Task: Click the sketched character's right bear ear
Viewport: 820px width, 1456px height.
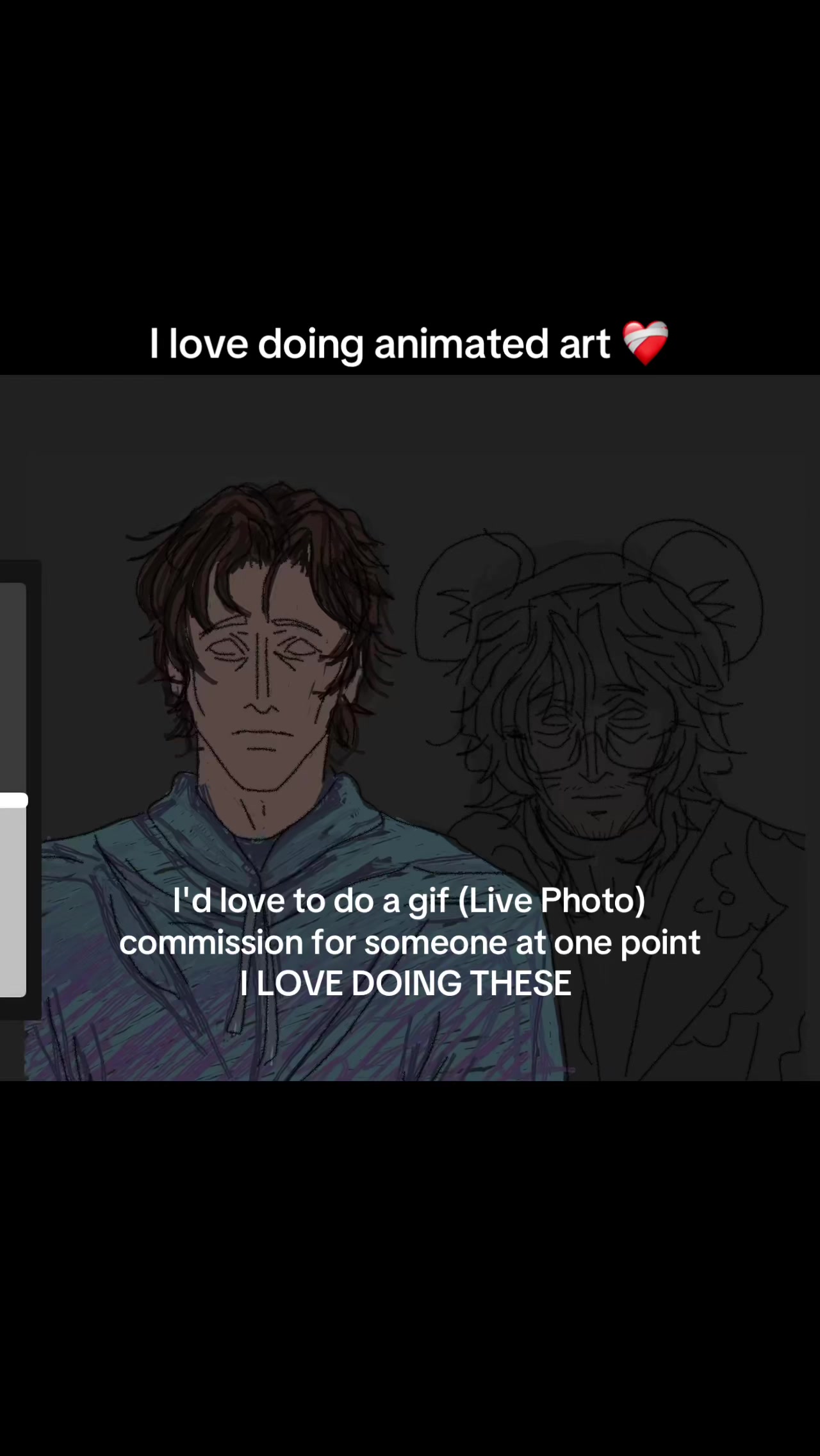Action: [698, 577]
